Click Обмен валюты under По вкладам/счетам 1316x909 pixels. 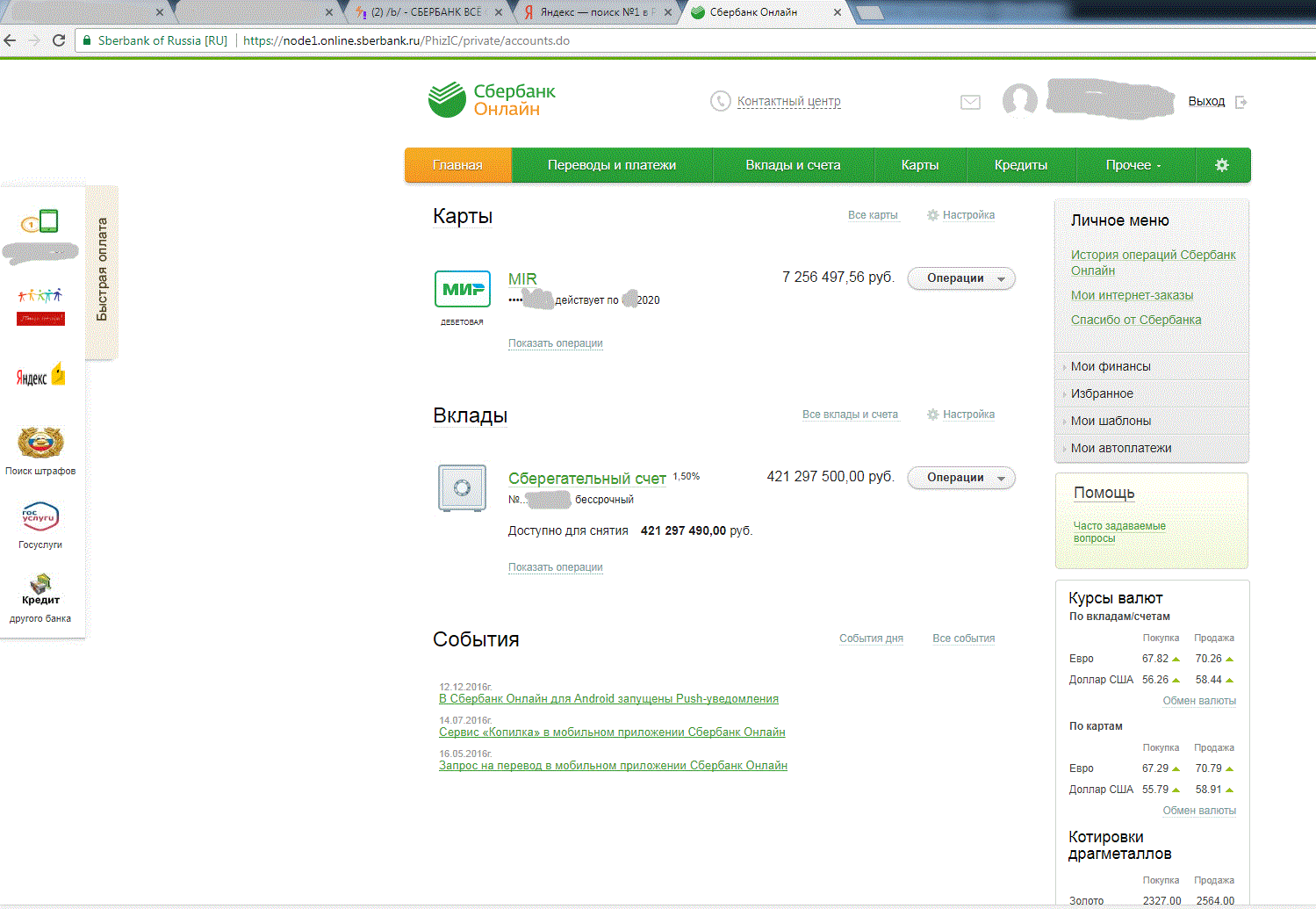tap(1199, 701)
